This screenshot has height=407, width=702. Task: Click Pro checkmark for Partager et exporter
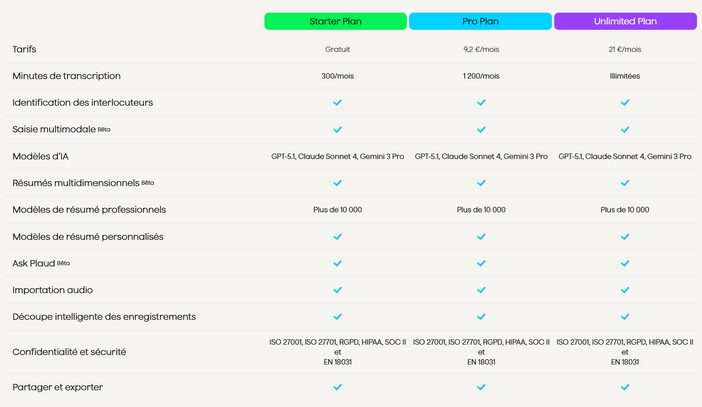pos(481,387)
